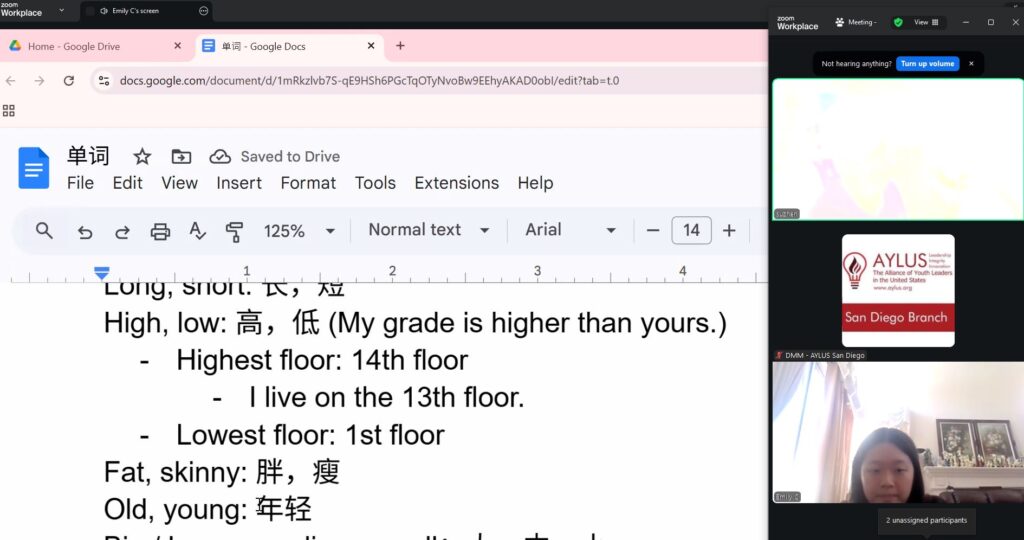Undo the last edit

85,231
